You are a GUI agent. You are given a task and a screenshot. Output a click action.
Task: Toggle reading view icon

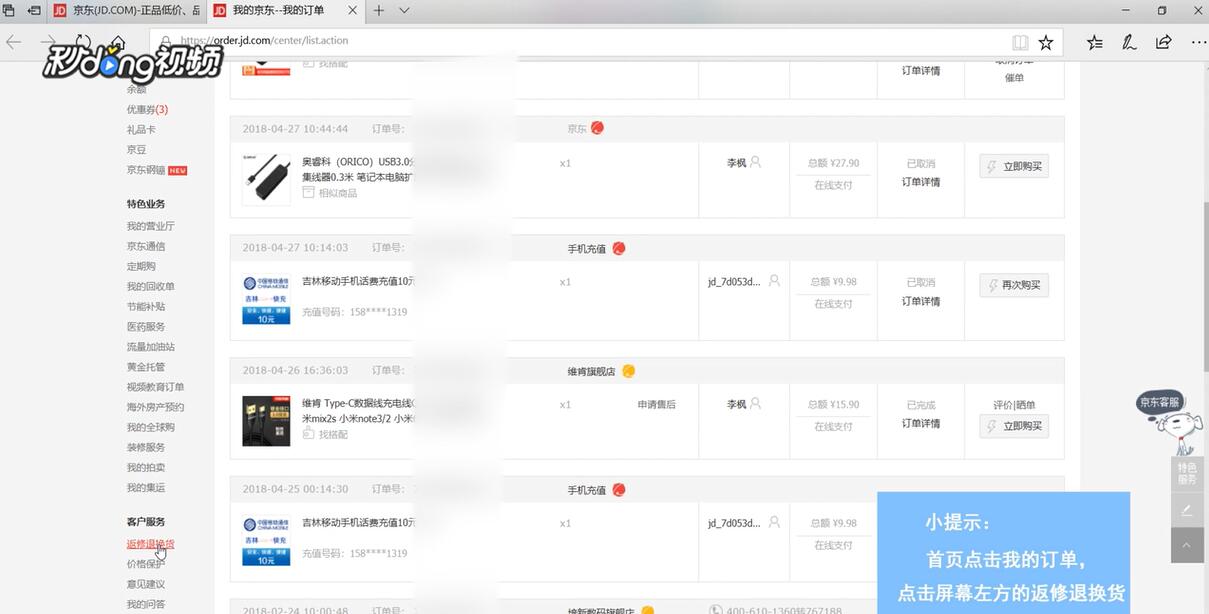[1020, 42]
